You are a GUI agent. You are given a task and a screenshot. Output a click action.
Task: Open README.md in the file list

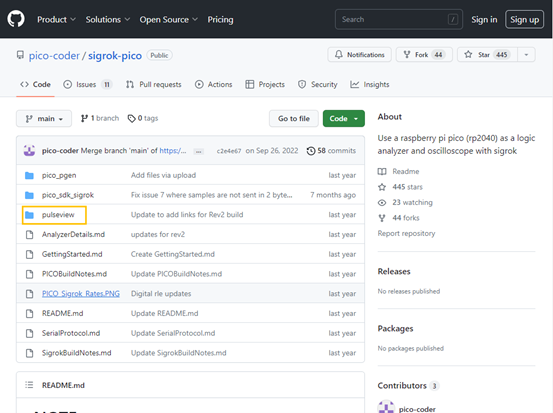[62, 314]
